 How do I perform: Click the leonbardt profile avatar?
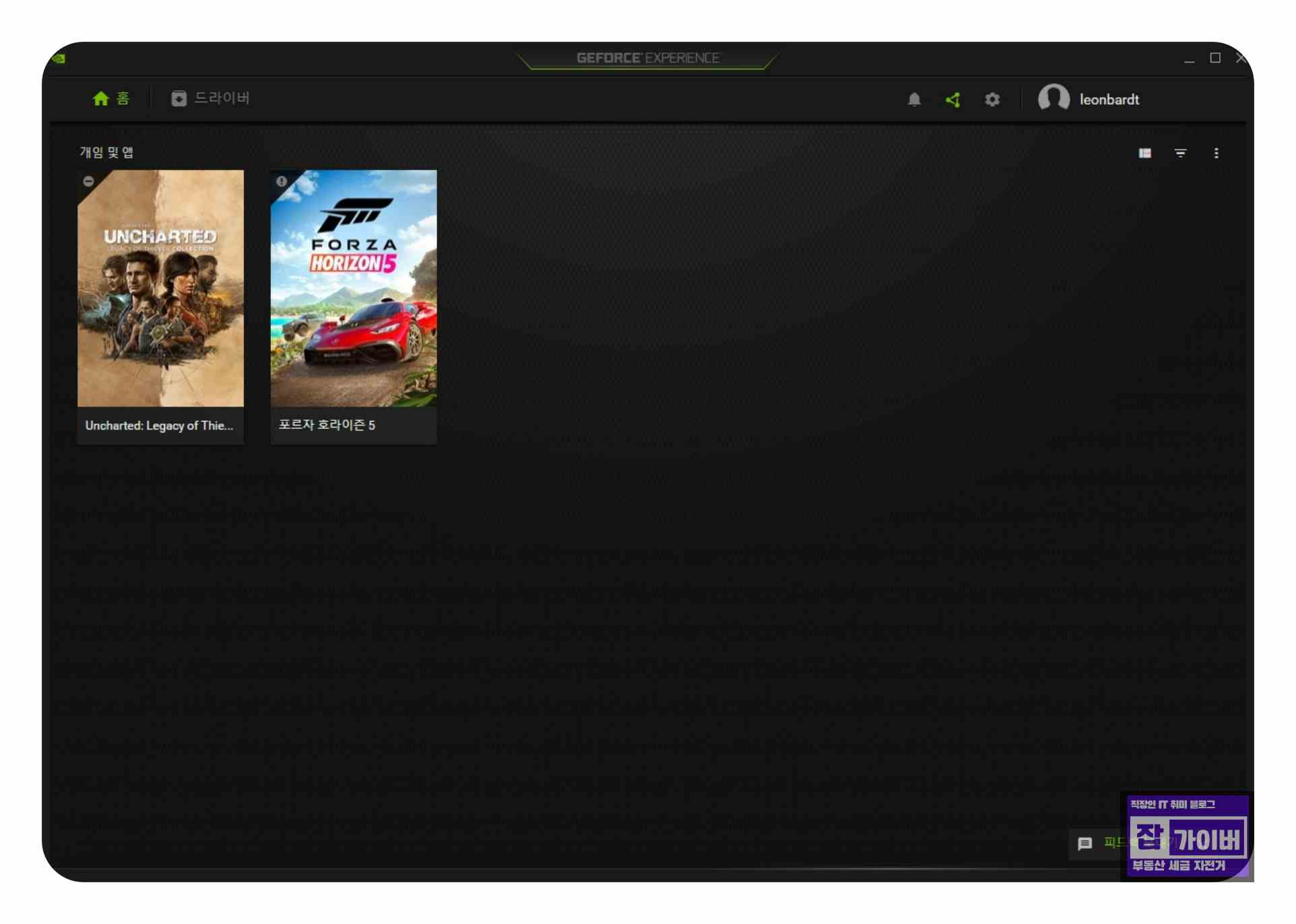click(1053, 98)
